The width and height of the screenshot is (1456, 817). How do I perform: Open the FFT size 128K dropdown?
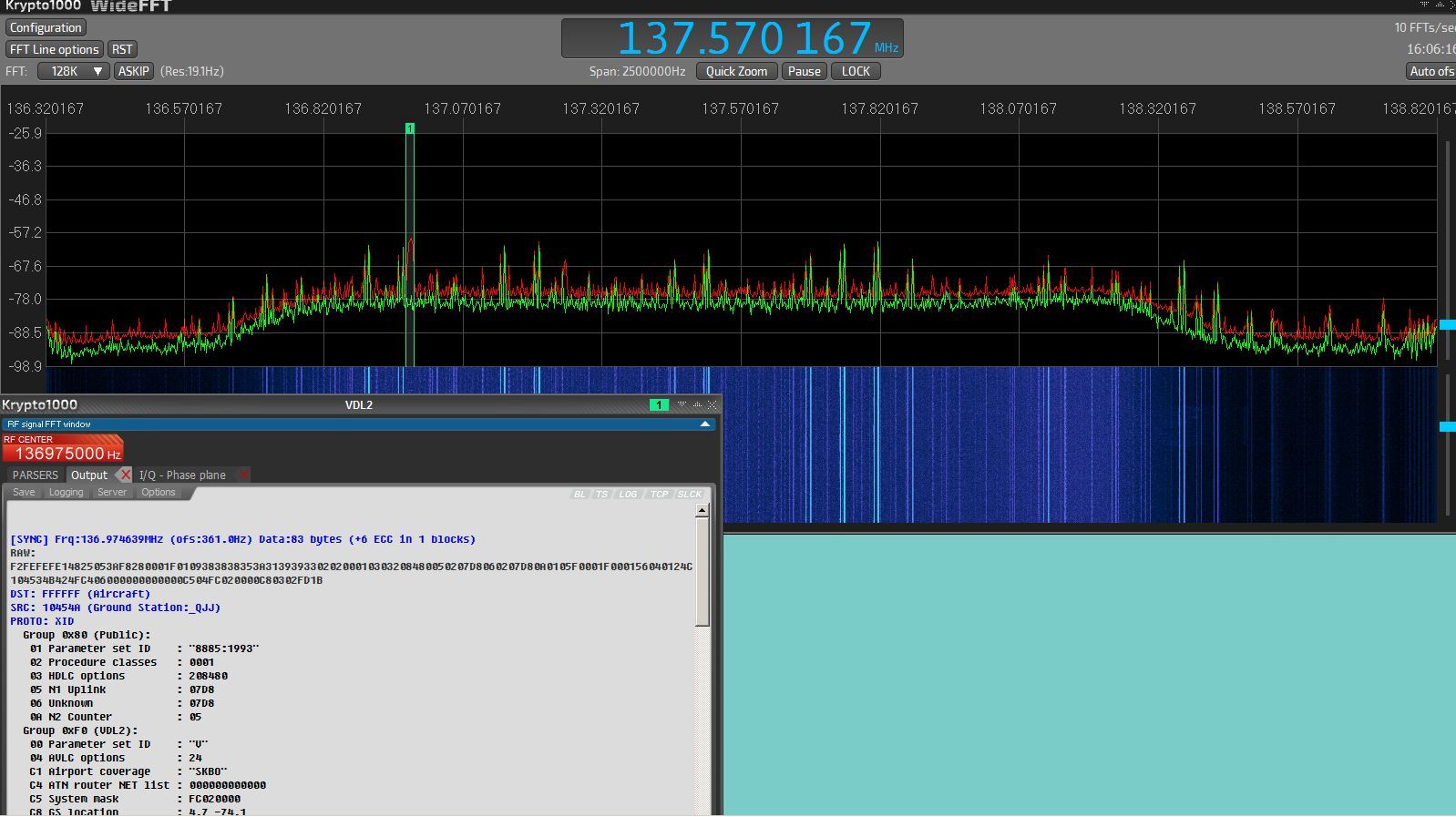[x=73, y=71]
